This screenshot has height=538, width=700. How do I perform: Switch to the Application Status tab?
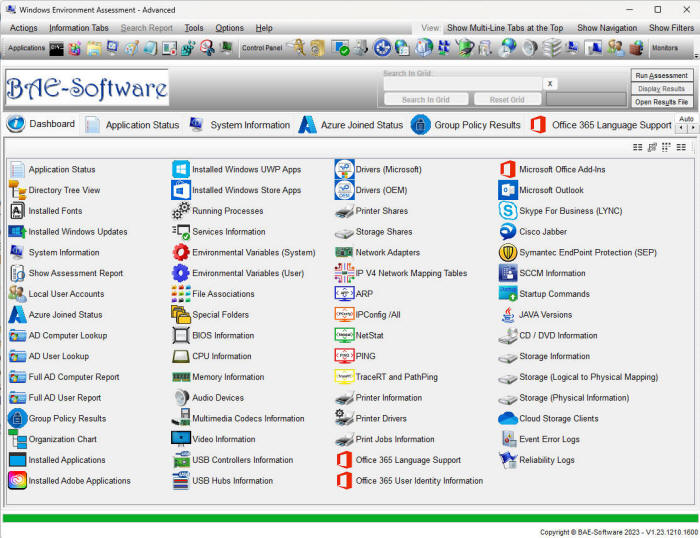tap(133, 125)
